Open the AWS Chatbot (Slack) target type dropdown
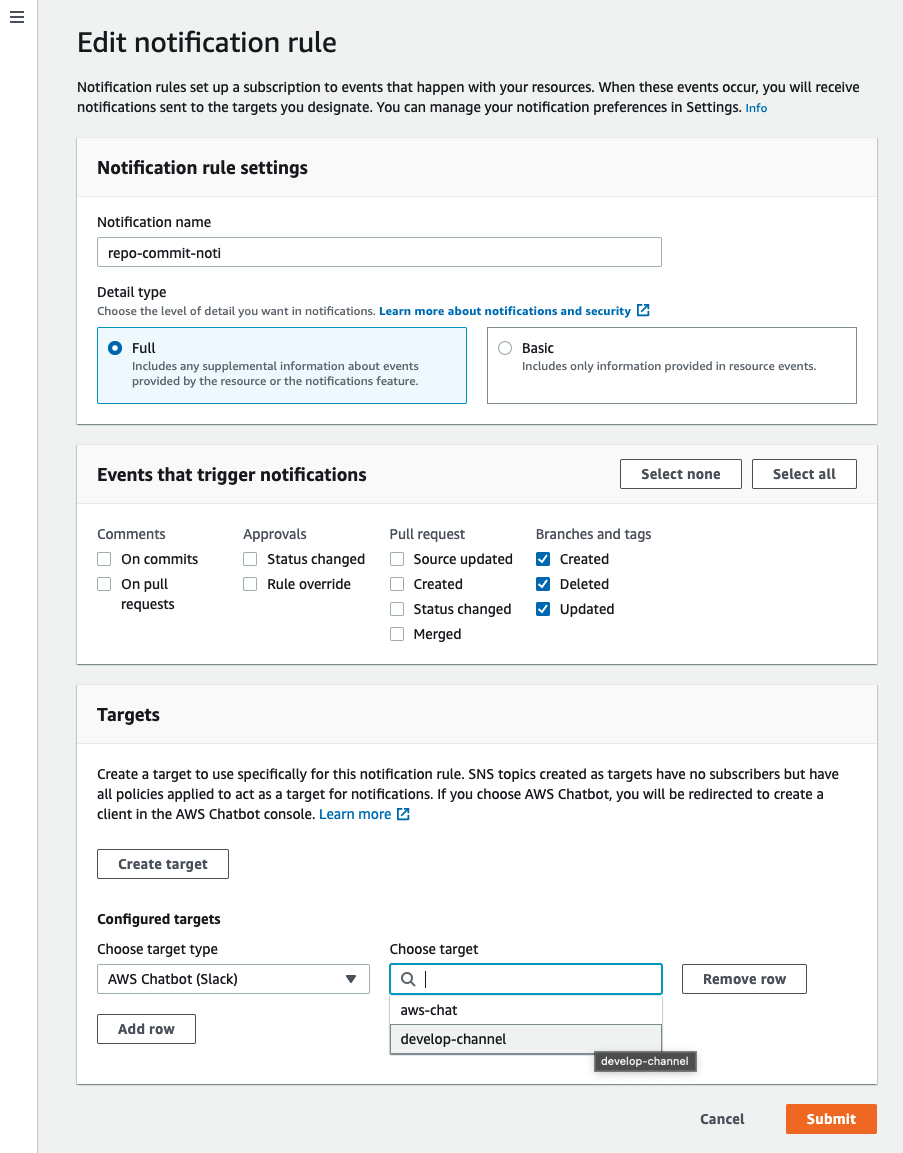 [x=233, y=979]
